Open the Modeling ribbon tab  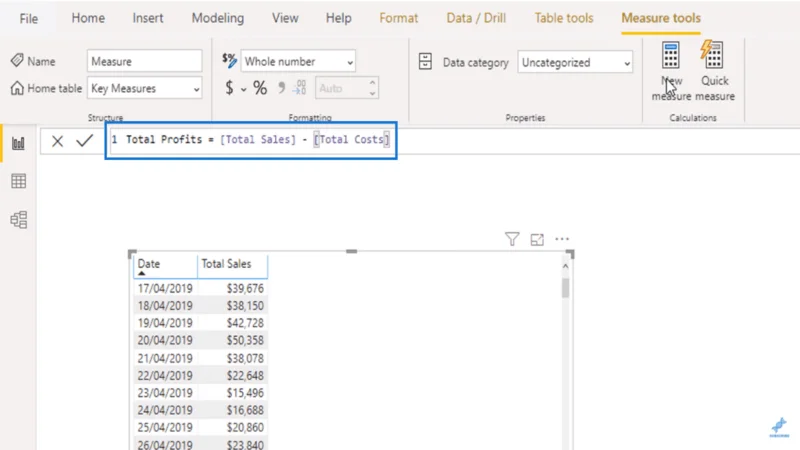(x=218, y=18)
